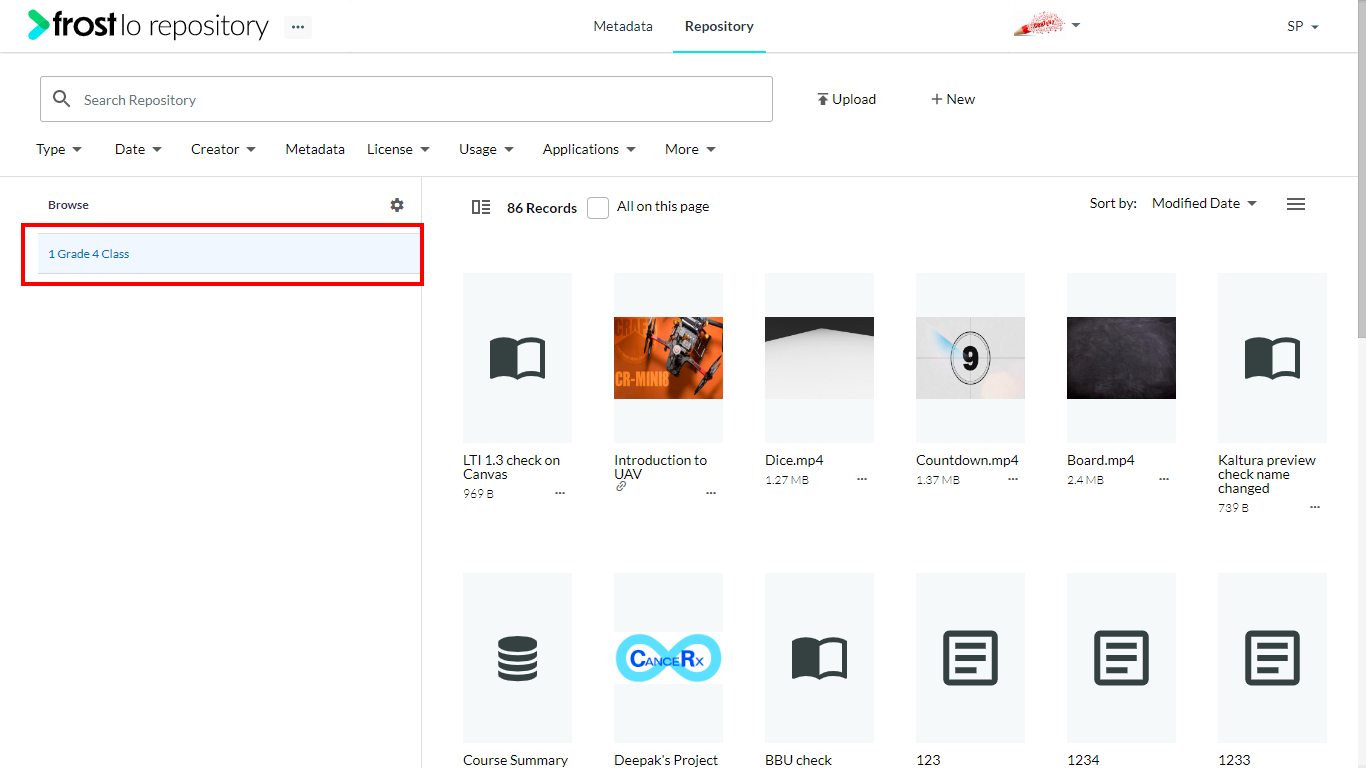Open the Board.mp4 thumbnail
The image size is (1366, 768).
pos(1121,358)
